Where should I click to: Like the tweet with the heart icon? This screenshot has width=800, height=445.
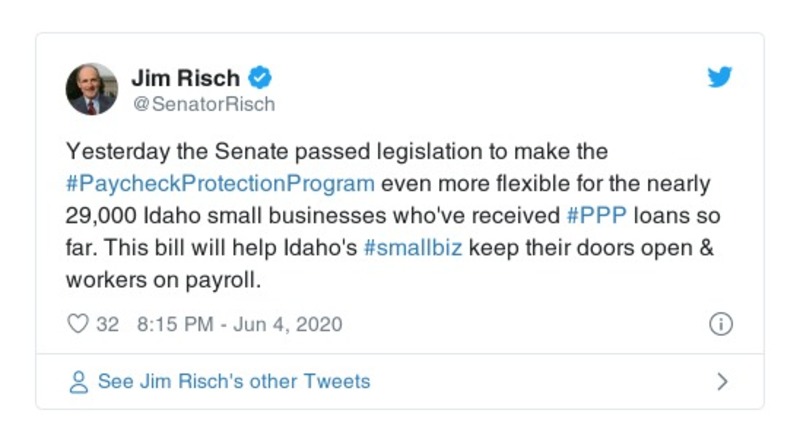[x=77, y=324]
